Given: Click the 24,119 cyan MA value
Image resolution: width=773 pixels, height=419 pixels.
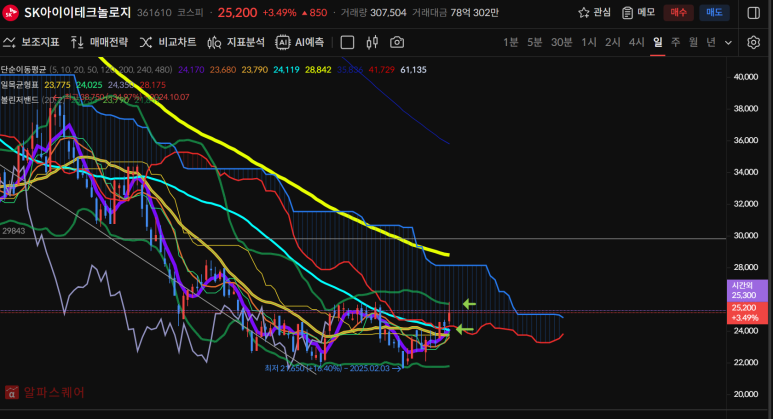Looking at the screenshot, I should tap(286, 70).
